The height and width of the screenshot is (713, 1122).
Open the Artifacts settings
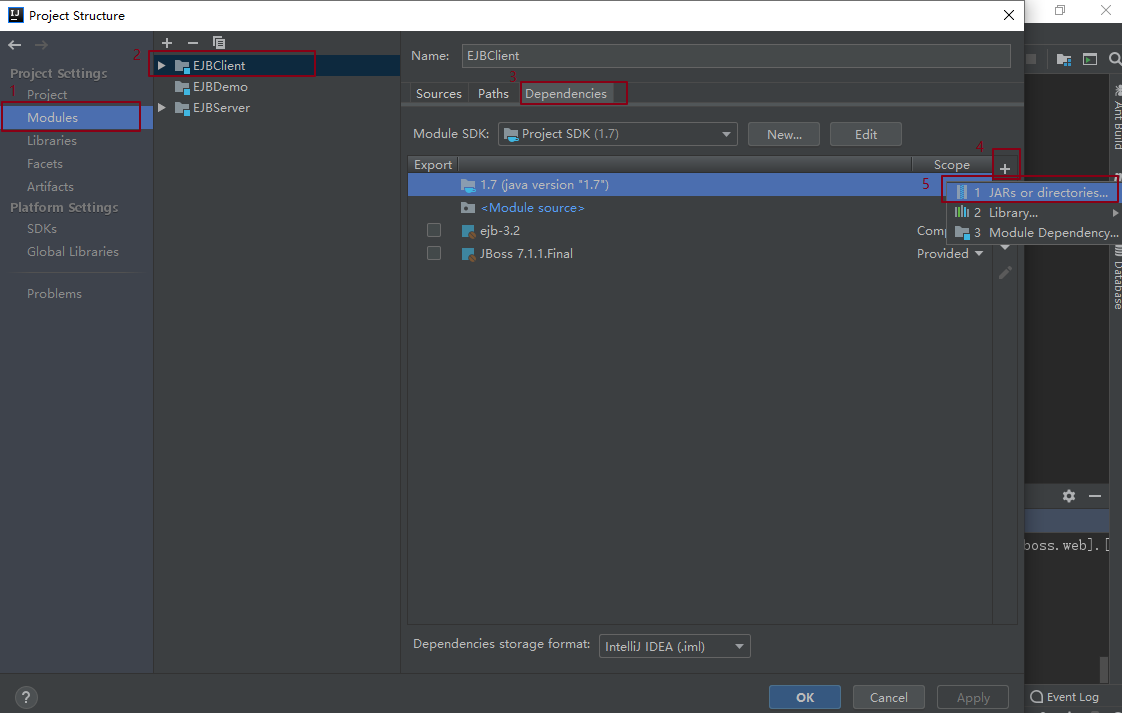point(50,186)
